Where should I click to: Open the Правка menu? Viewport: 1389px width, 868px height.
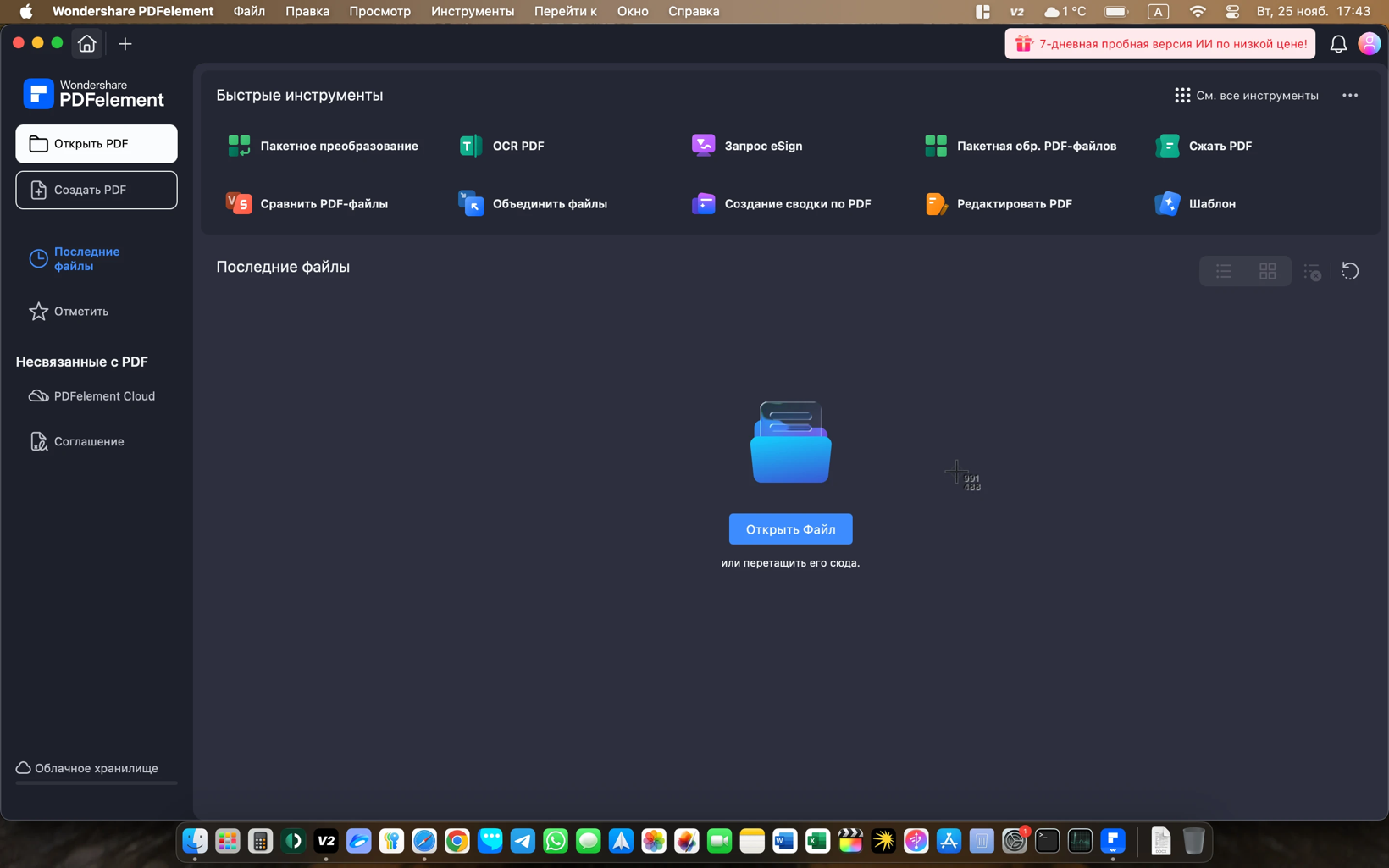307,11
